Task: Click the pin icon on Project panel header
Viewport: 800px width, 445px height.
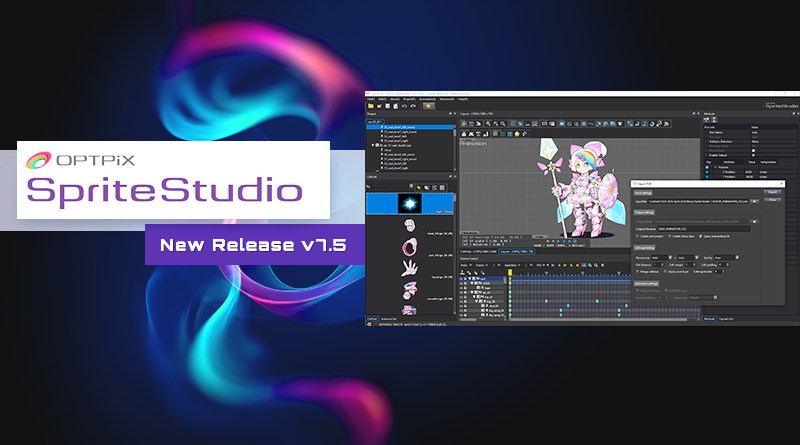Action: (451, 114)
